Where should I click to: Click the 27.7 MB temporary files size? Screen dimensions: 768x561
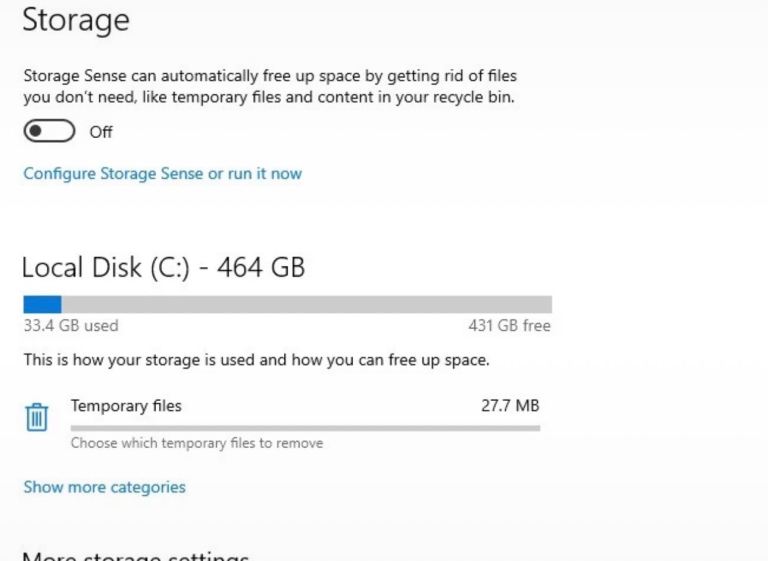pos(510,405)
